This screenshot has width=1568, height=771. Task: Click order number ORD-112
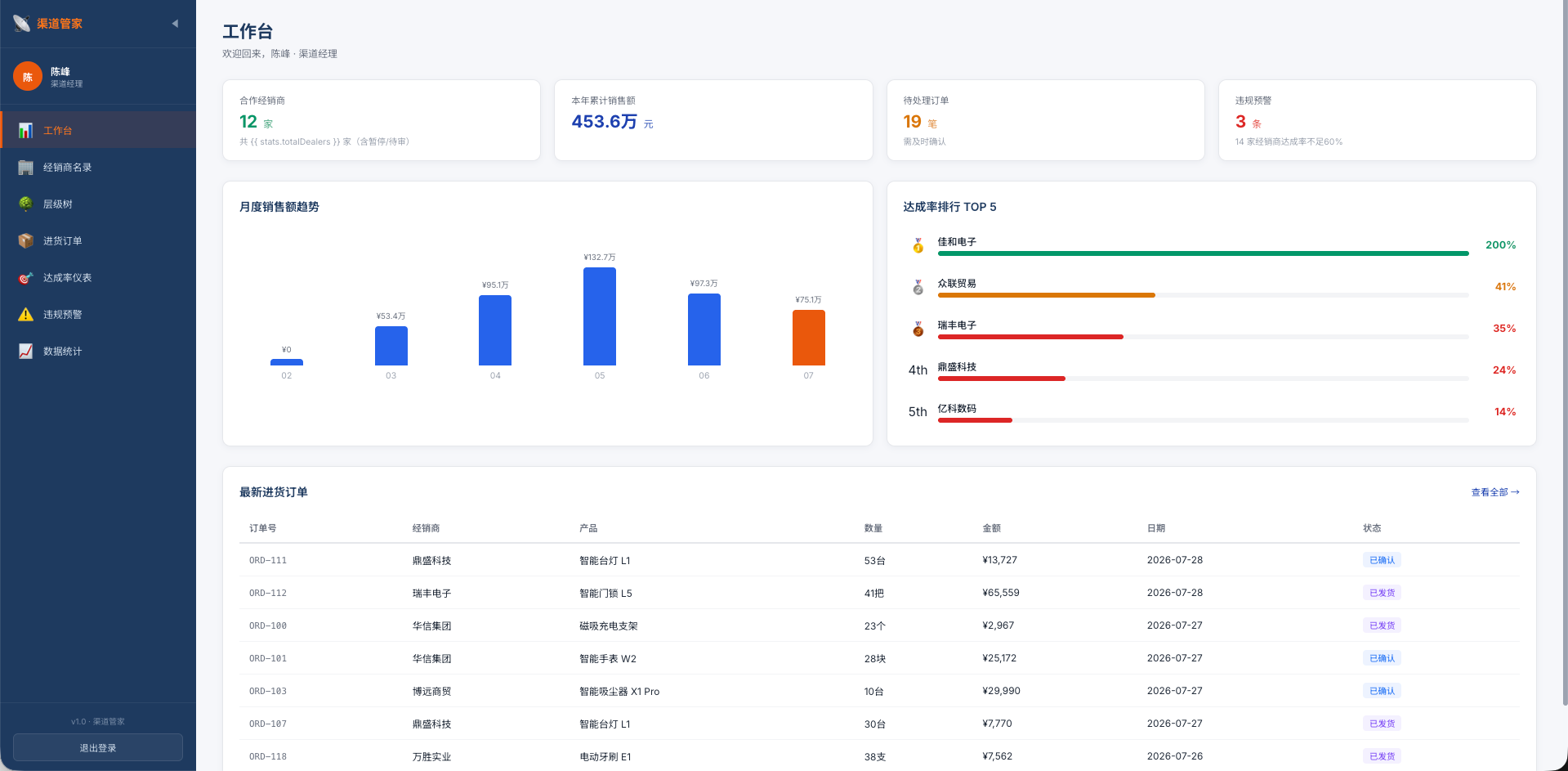[268, 593]
